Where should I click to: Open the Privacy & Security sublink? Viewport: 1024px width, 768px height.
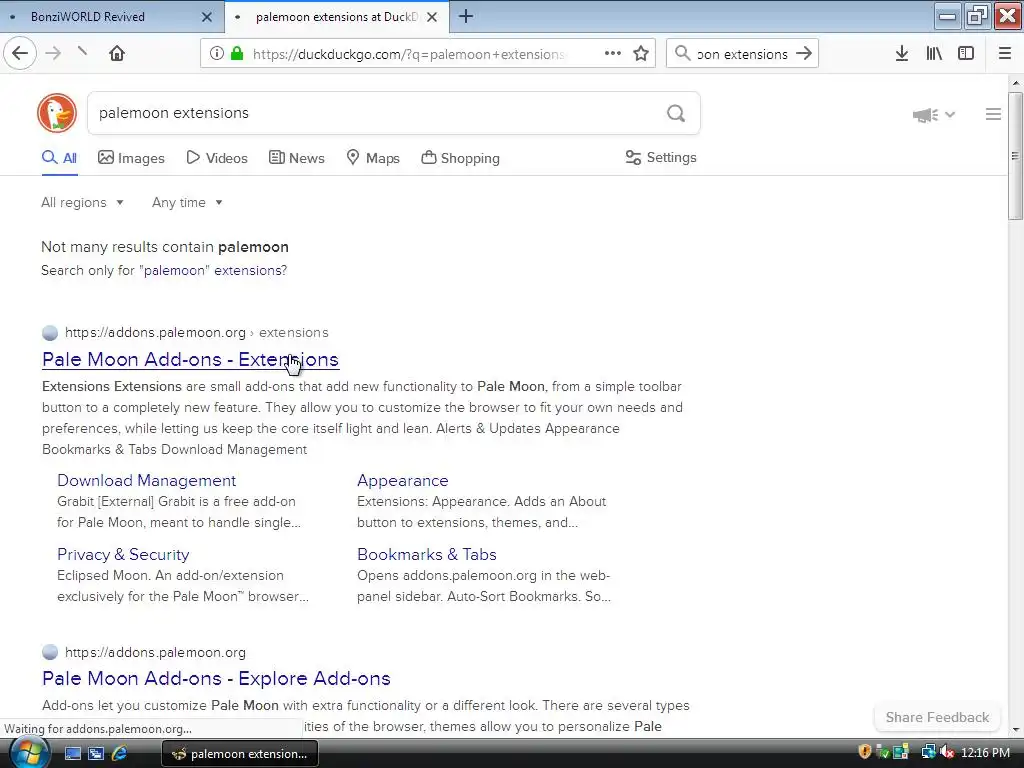pos(123,554)
